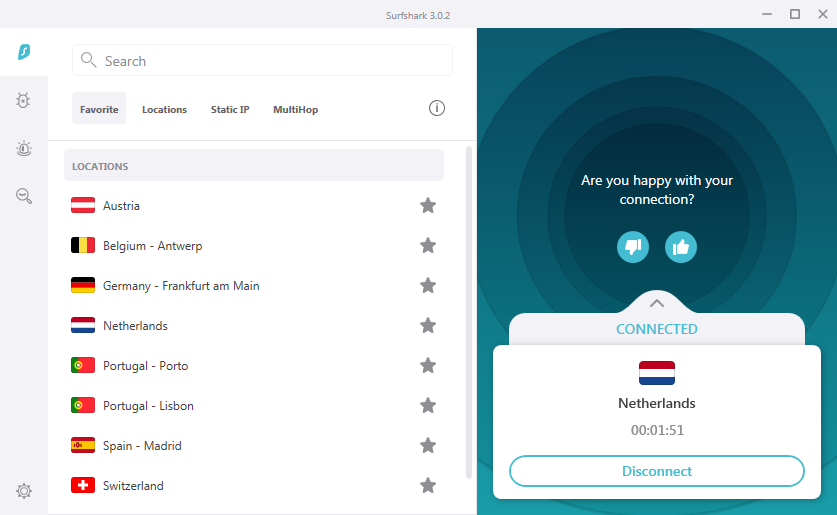This screenshot has width=837, height=515.
Task: Open the MultiHop tab
Action: click(x=296, y=109)
